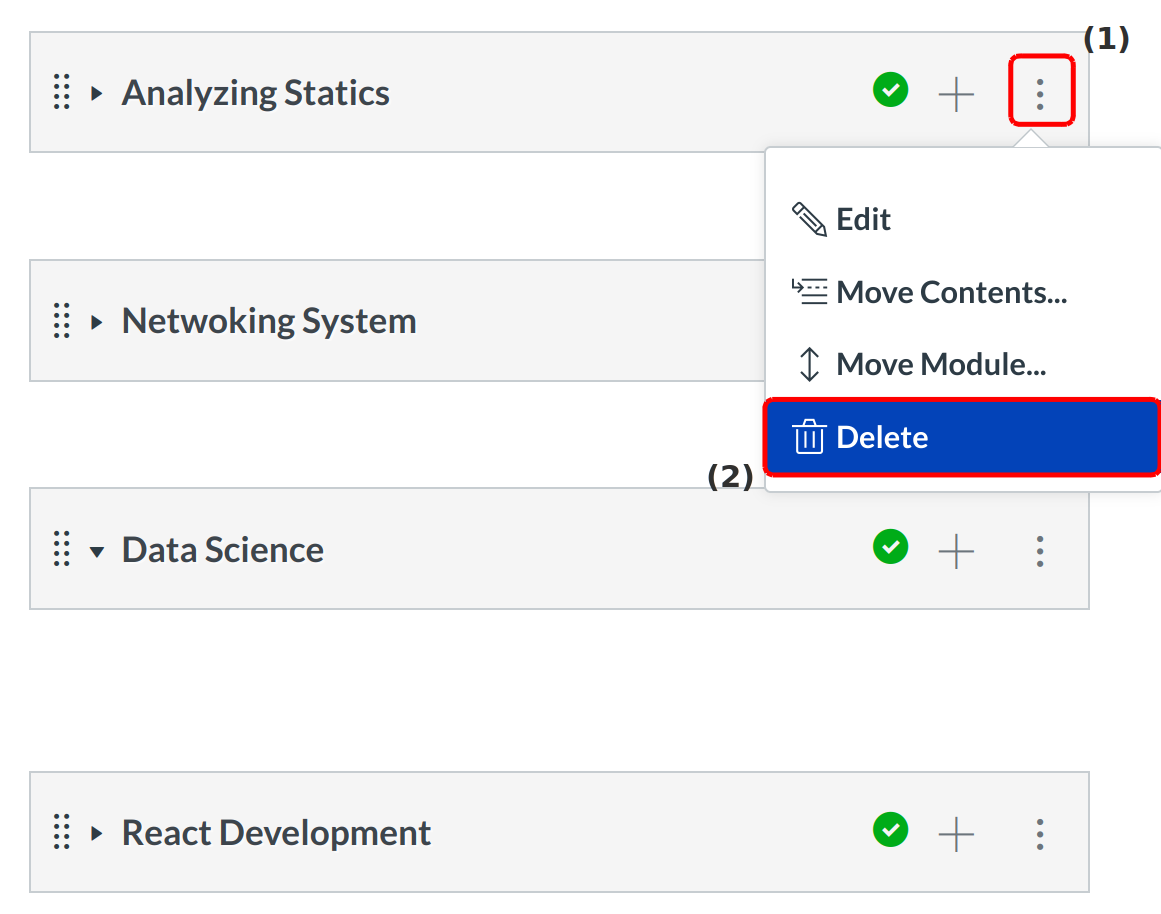Expand the Analyzing Statics module
Viewport: 1161px width, 914px height.
click(97, 94)
